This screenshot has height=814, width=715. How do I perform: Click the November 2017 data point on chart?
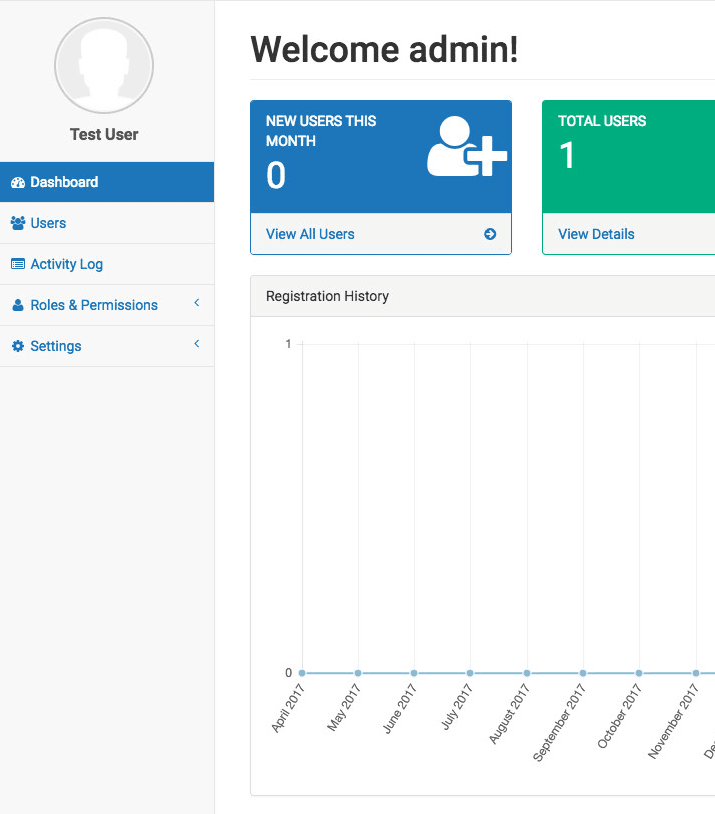pos(696,673)
